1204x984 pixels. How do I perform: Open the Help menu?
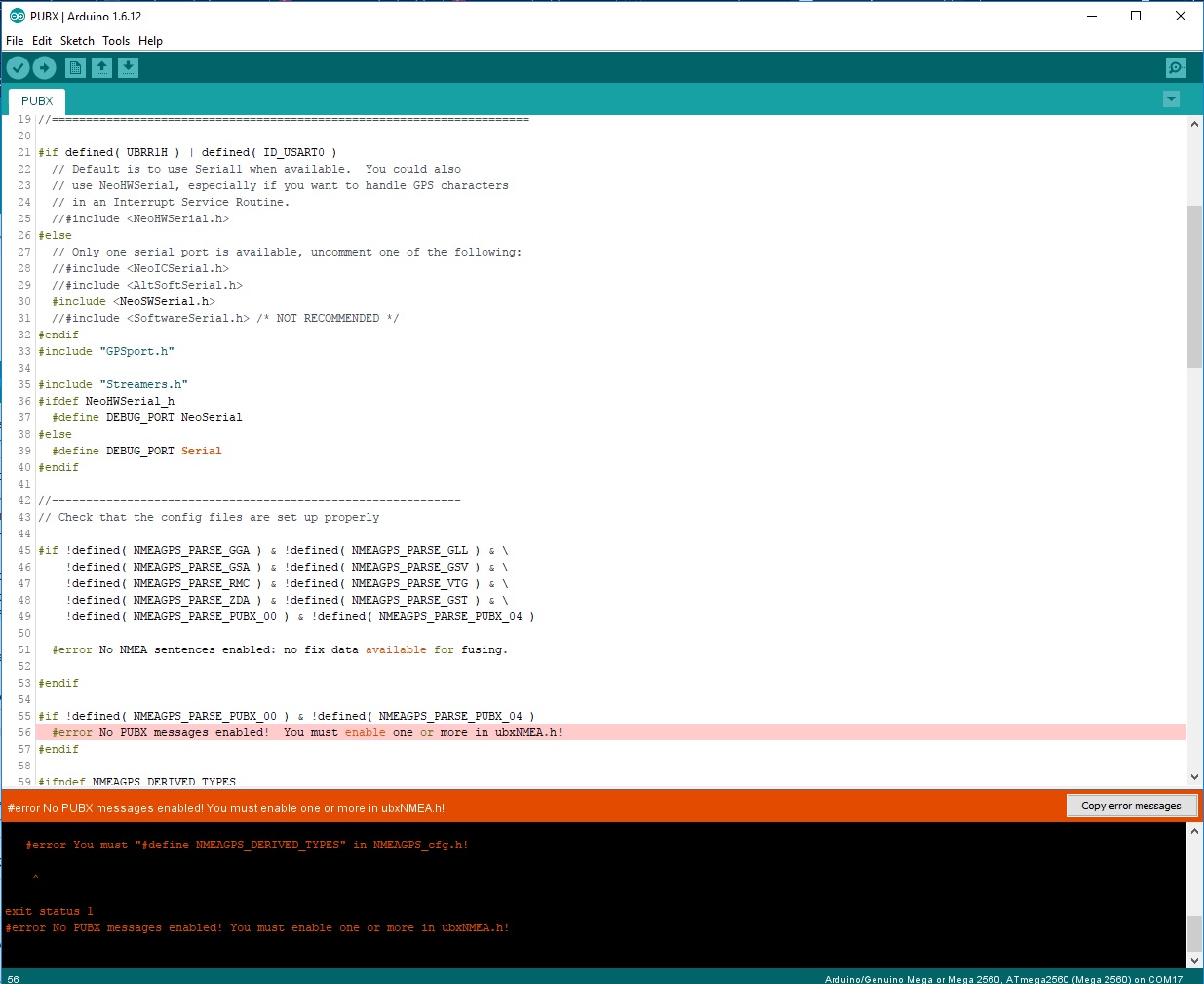click(x=150, y=41)
